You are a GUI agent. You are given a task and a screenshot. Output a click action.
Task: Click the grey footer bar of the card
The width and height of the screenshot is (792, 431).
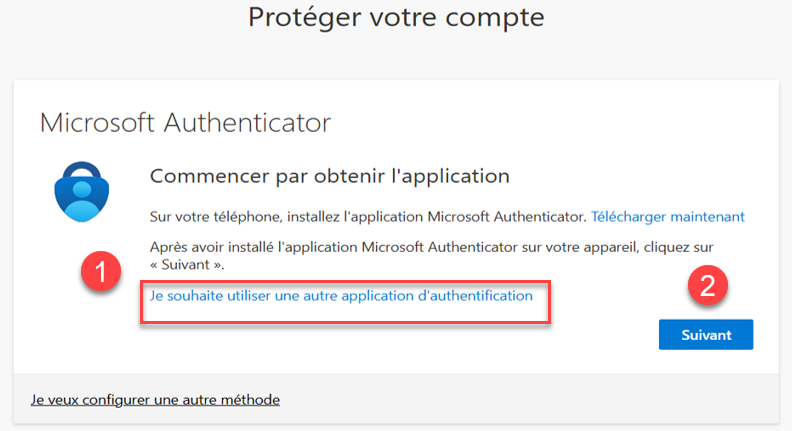(396, 399)
